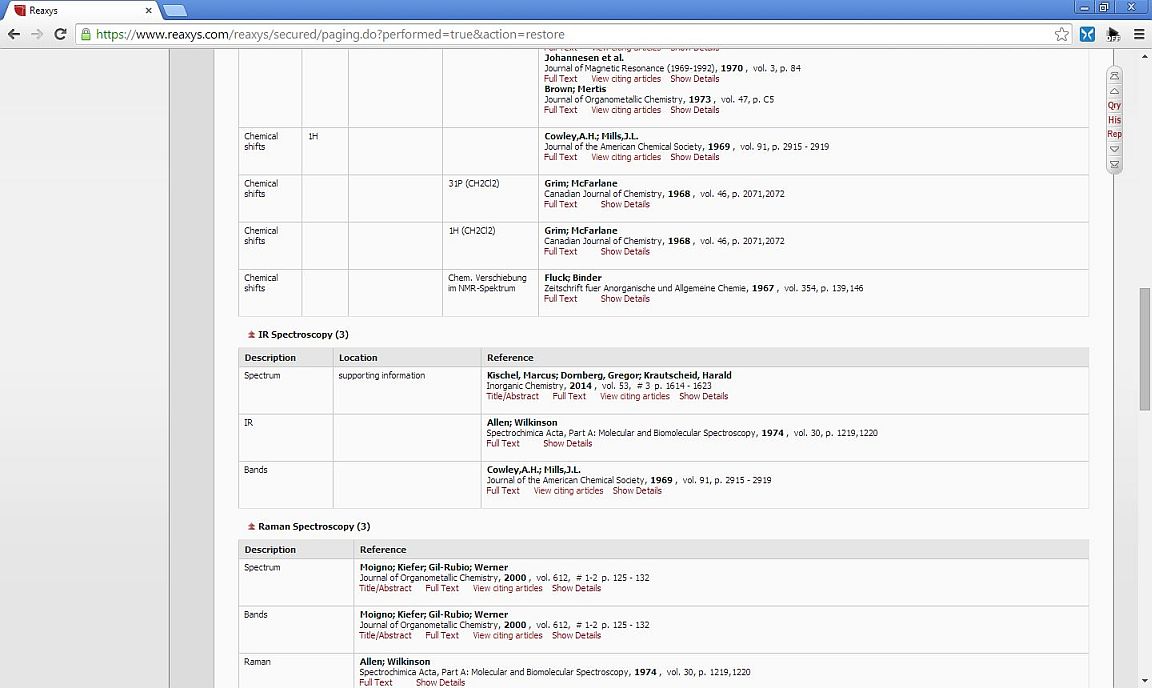Close the Reaxys browser tab
The height and width of the screenshot is (688, 1152).
148,10
